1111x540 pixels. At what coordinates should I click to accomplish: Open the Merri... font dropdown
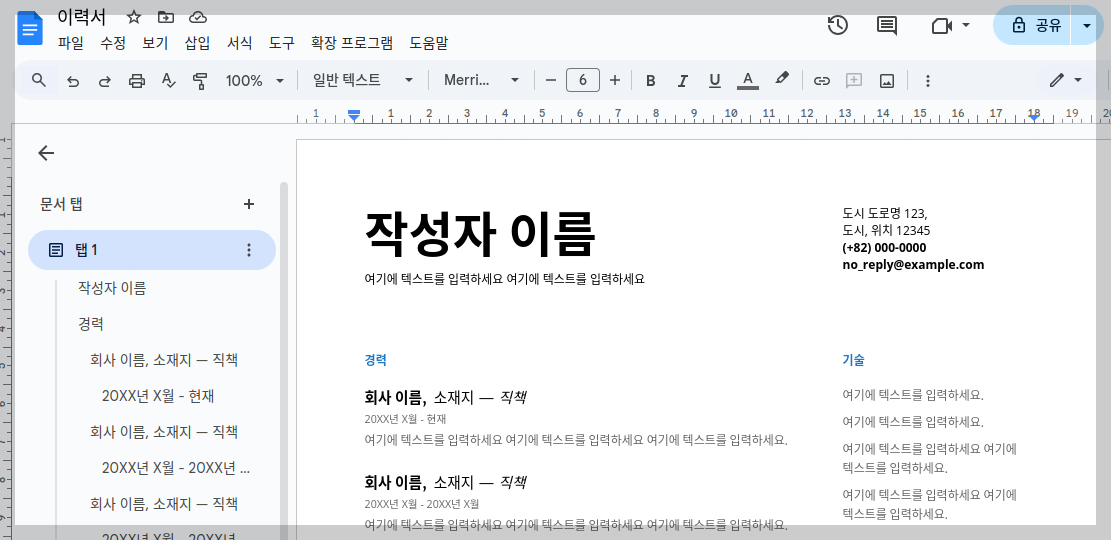point(482,80)
